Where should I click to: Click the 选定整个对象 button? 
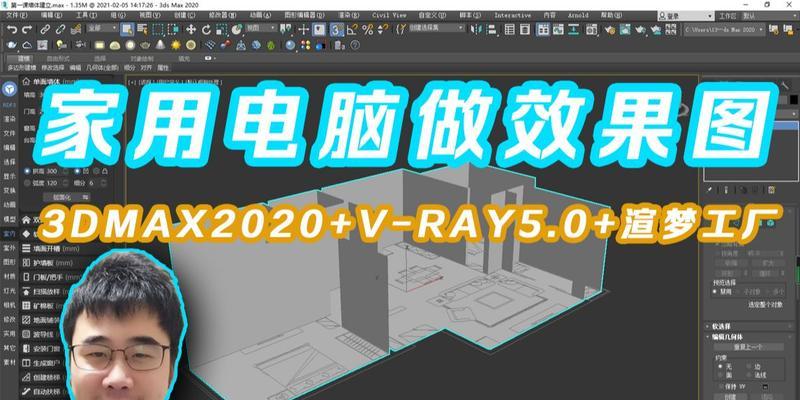point(765,305)
